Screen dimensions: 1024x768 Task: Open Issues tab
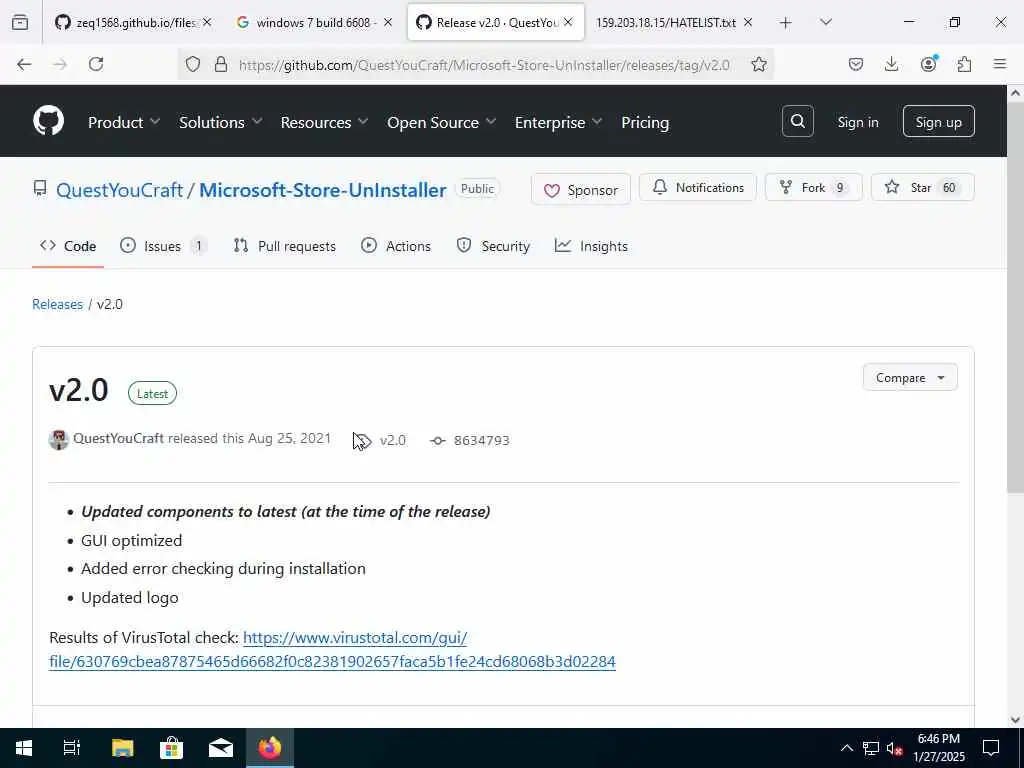163,246
